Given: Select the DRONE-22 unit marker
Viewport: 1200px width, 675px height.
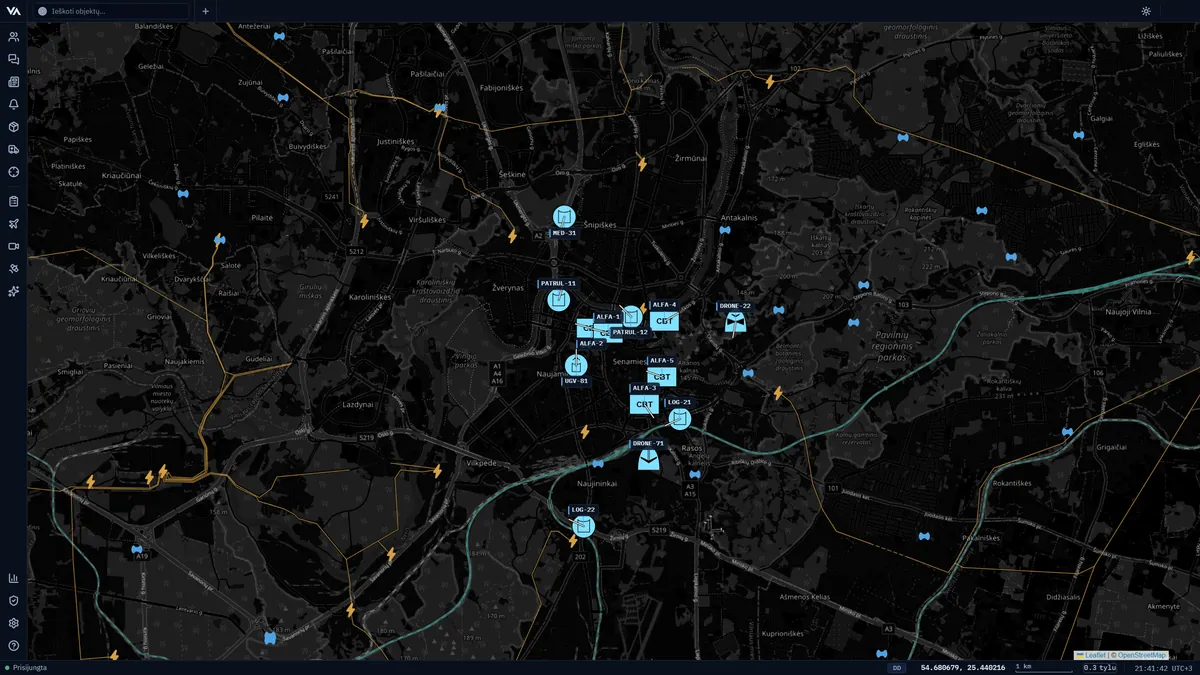Looking at the screenshot, I should click(736, 322).
